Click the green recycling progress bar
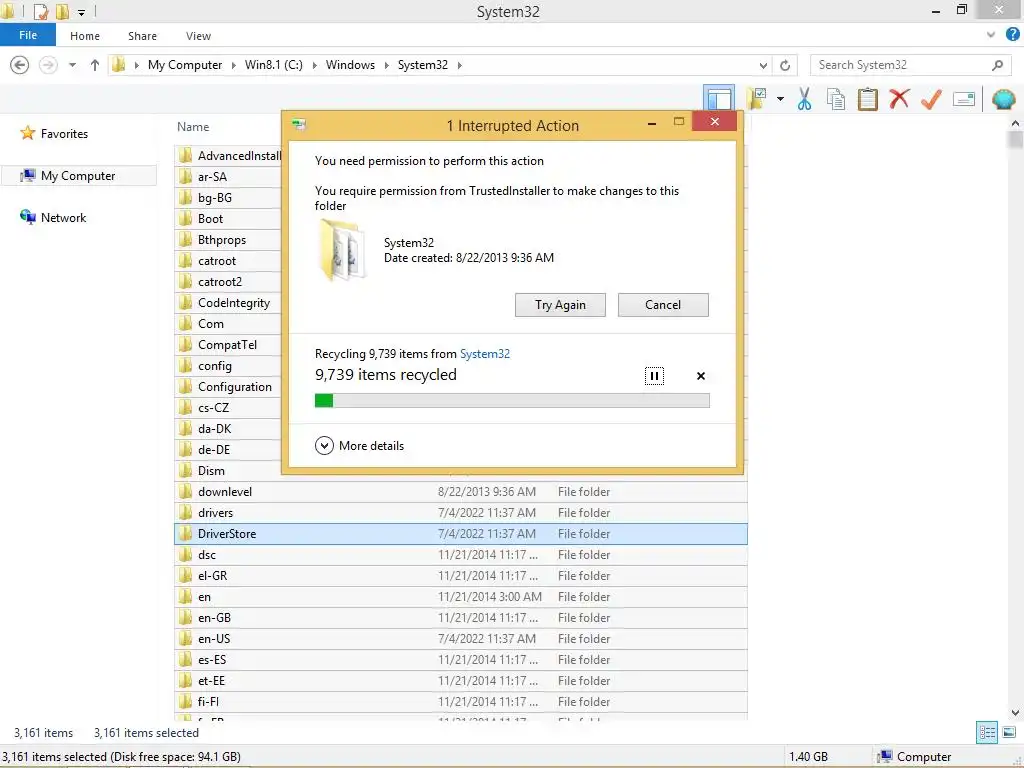 click(x=512, y=400)
